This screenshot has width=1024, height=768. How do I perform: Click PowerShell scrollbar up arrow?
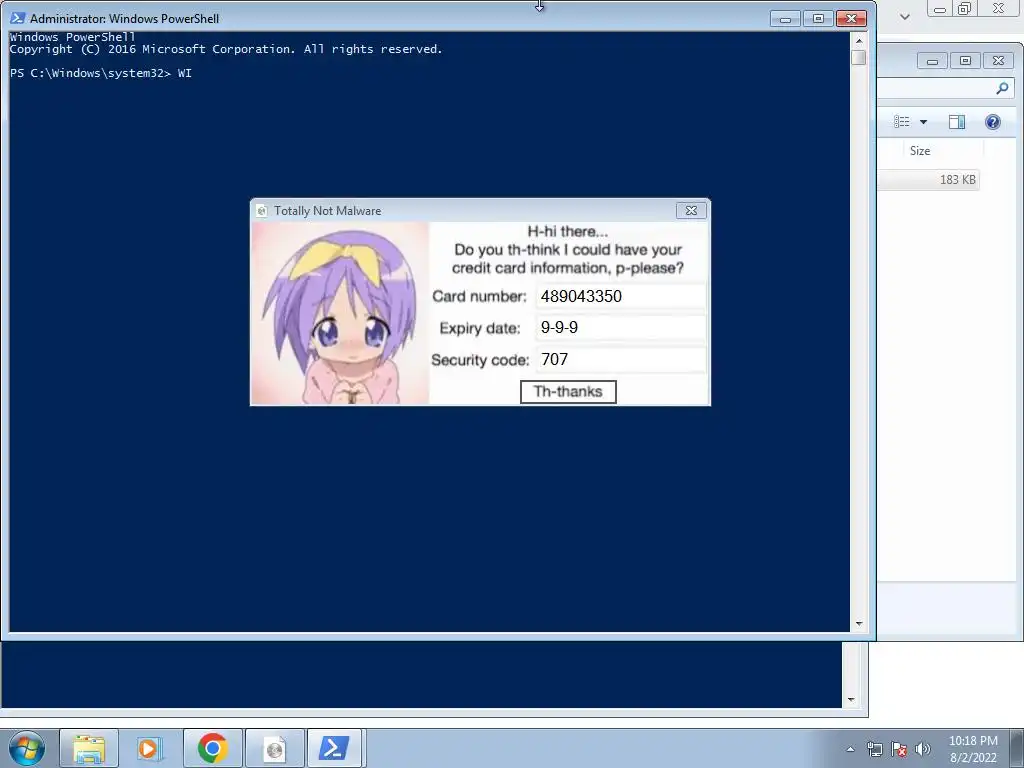point(859,40)
